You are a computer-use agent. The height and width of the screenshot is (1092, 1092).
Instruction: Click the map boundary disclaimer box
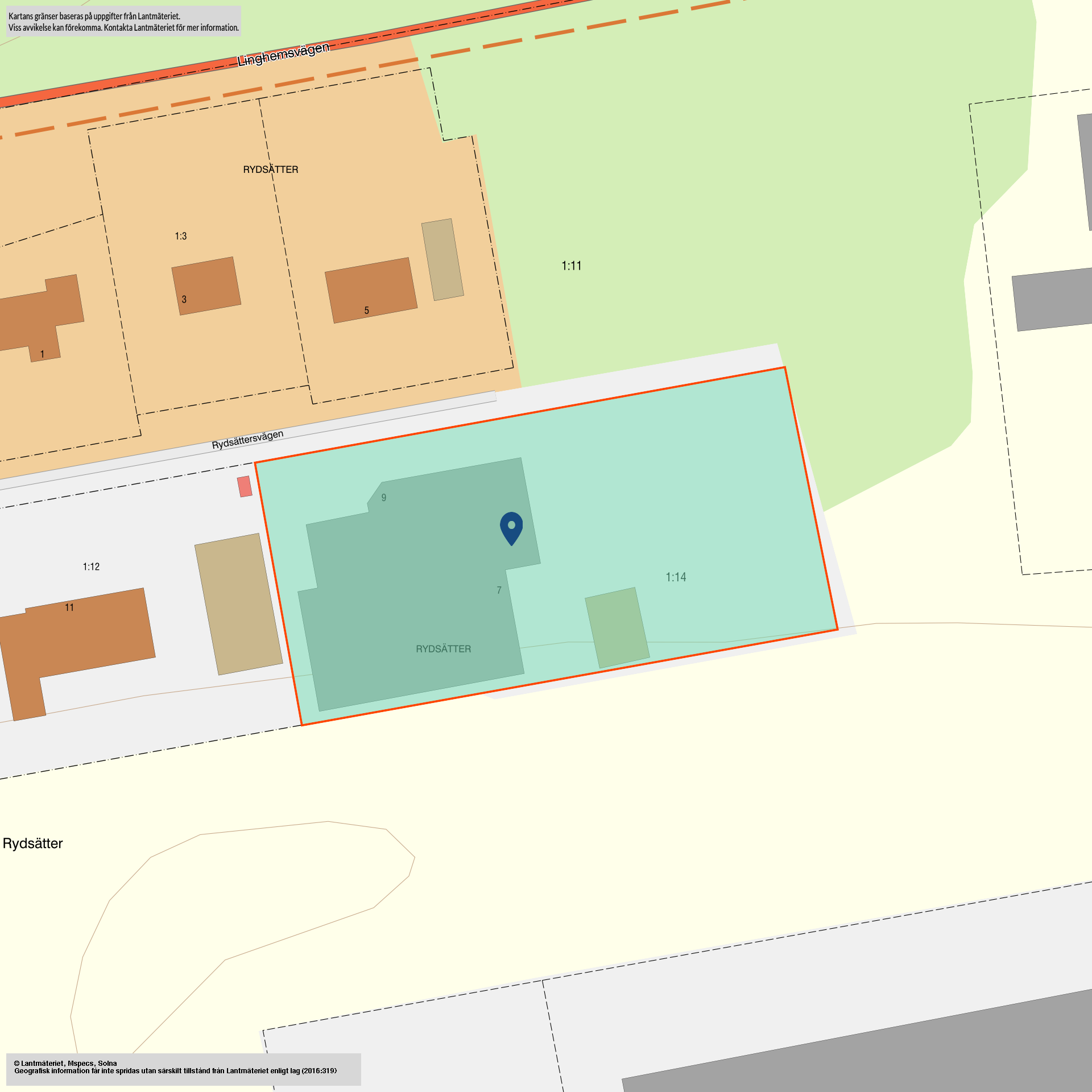coord(123,22)
